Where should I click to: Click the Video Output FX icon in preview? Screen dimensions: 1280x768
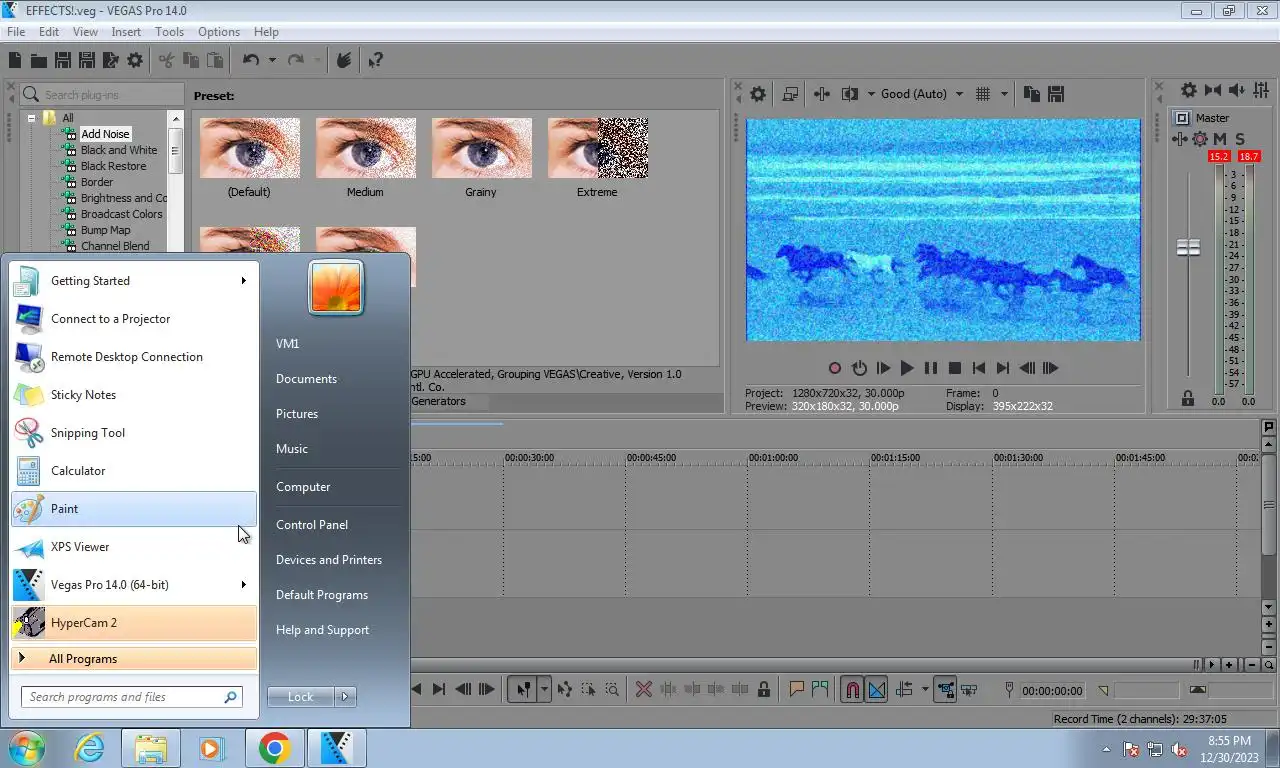coord(822,94)
